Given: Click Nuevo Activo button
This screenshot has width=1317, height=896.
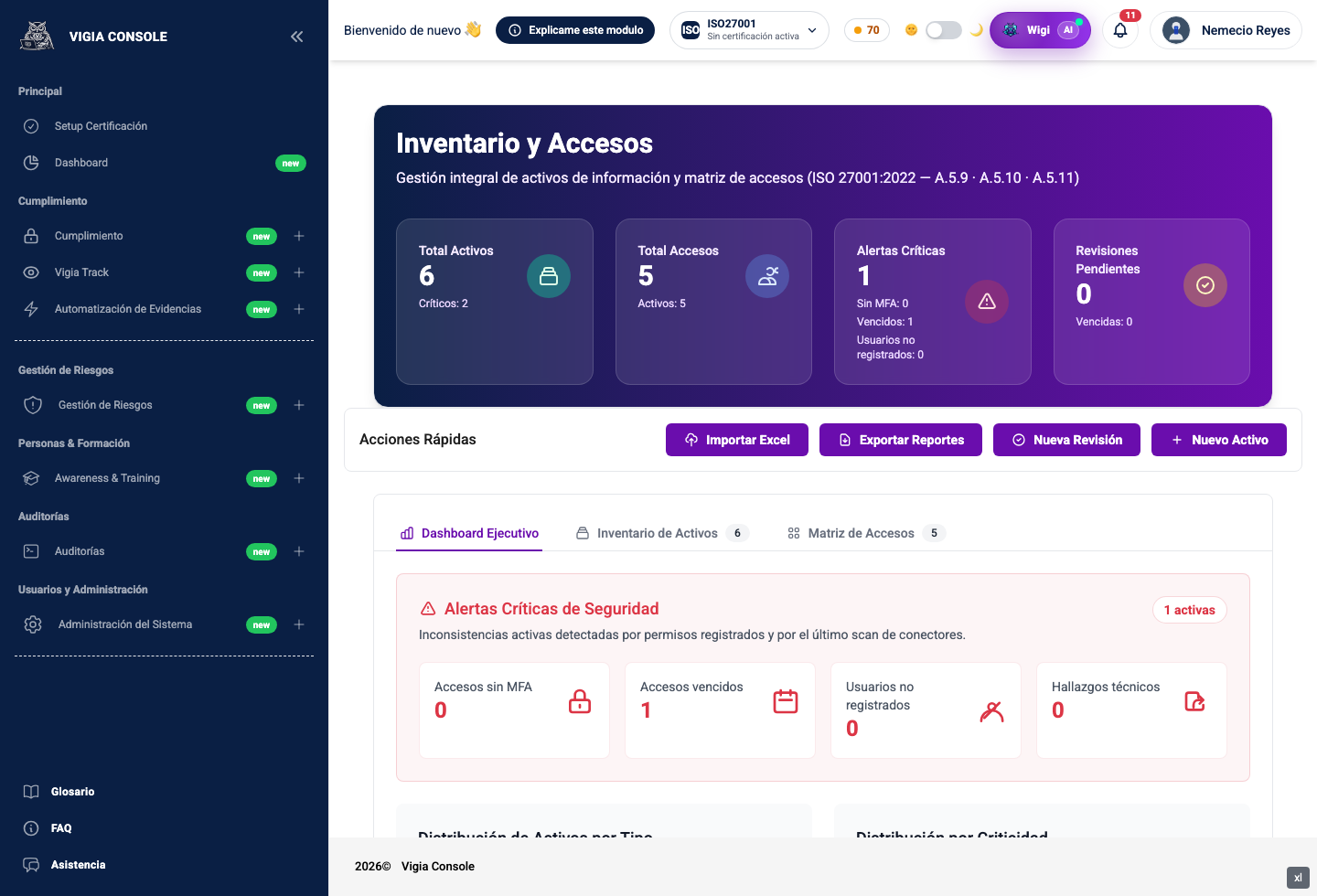Looking at the screenshot, I should click(x=1219, y=440).
